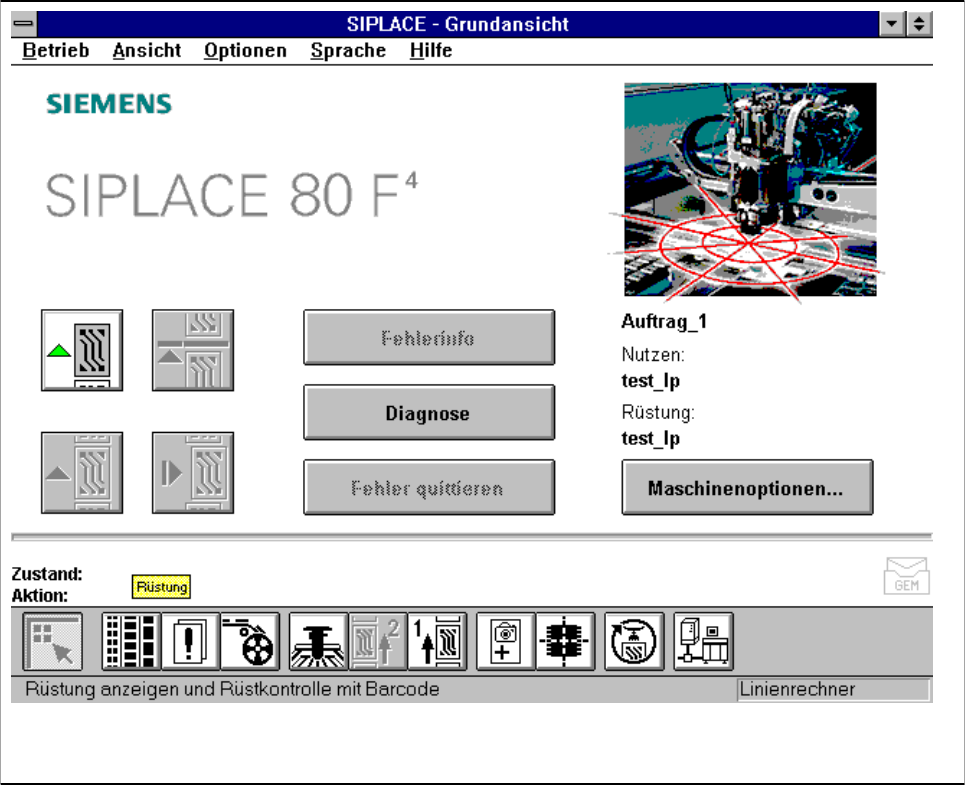
Task: Click the title bar up-down arrow button
Action: click(919, 24)
